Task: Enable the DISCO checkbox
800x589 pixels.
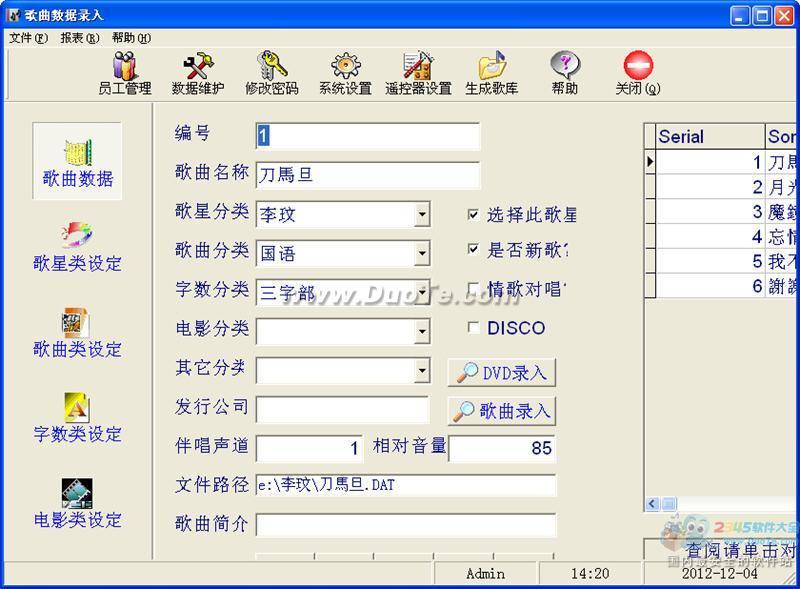Action: (x=474, y=328)
